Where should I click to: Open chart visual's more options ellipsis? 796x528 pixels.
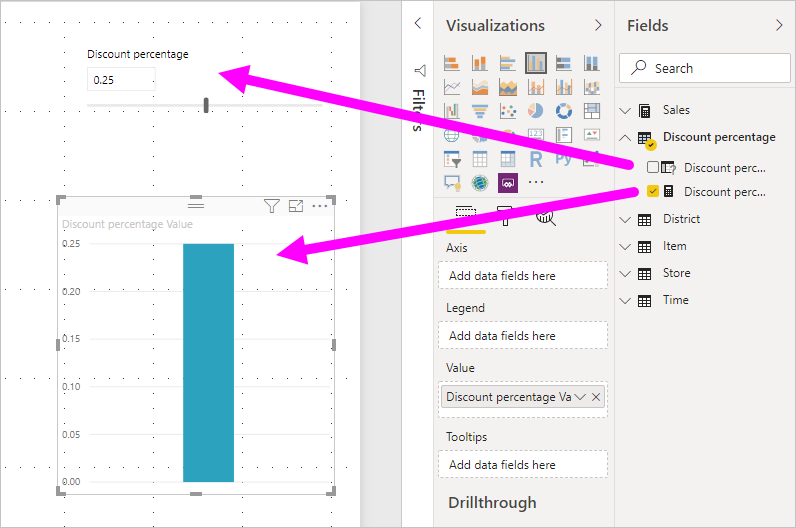[320, 206]
